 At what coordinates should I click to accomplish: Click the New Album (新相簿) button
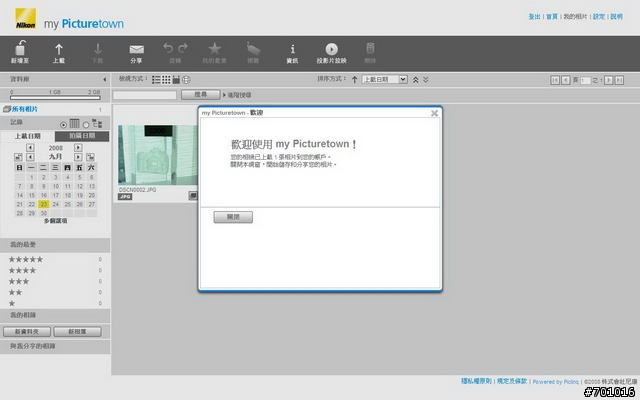(77, 332)
